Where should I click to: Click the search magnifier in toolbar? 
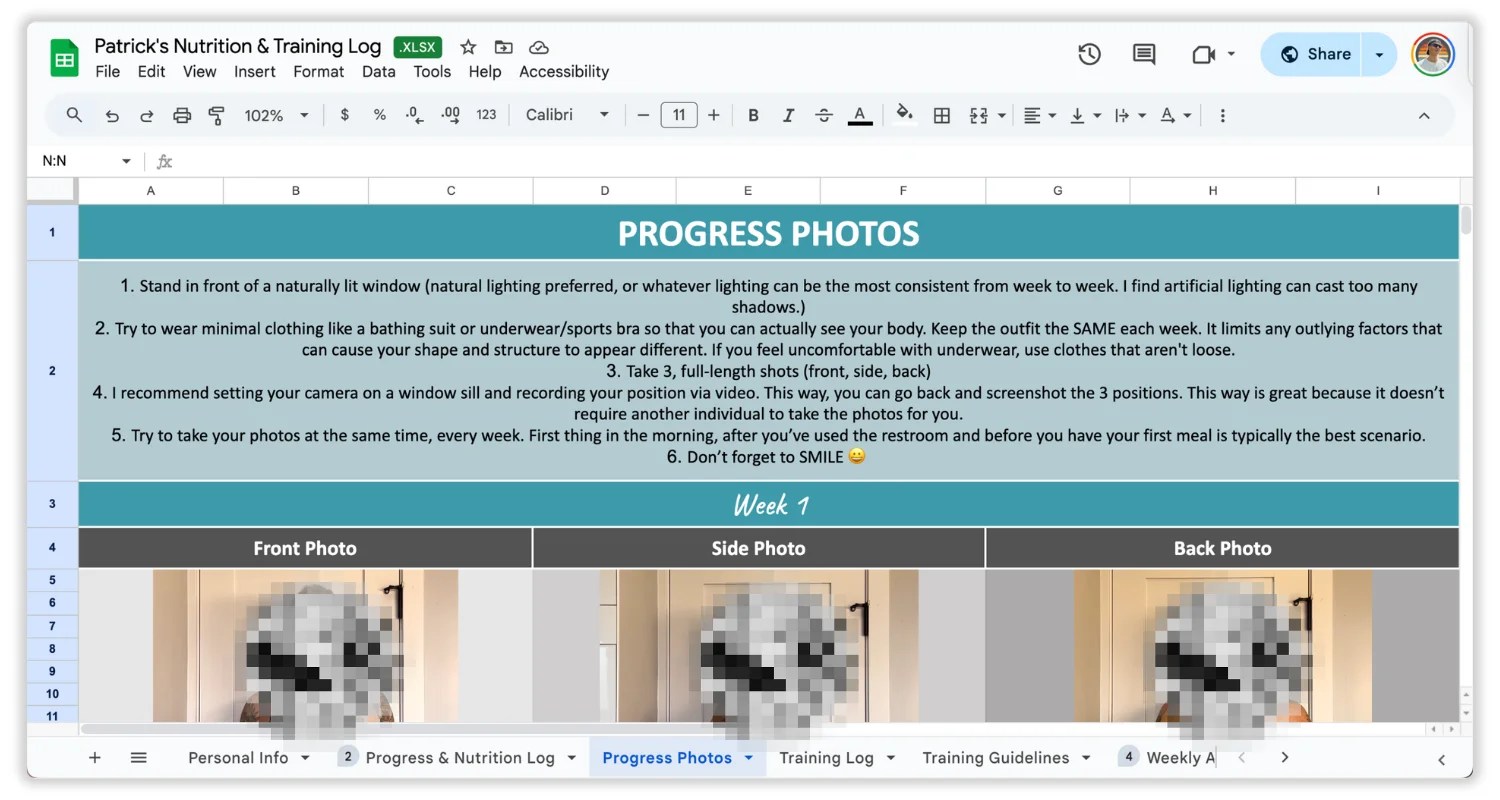point(74,115)
